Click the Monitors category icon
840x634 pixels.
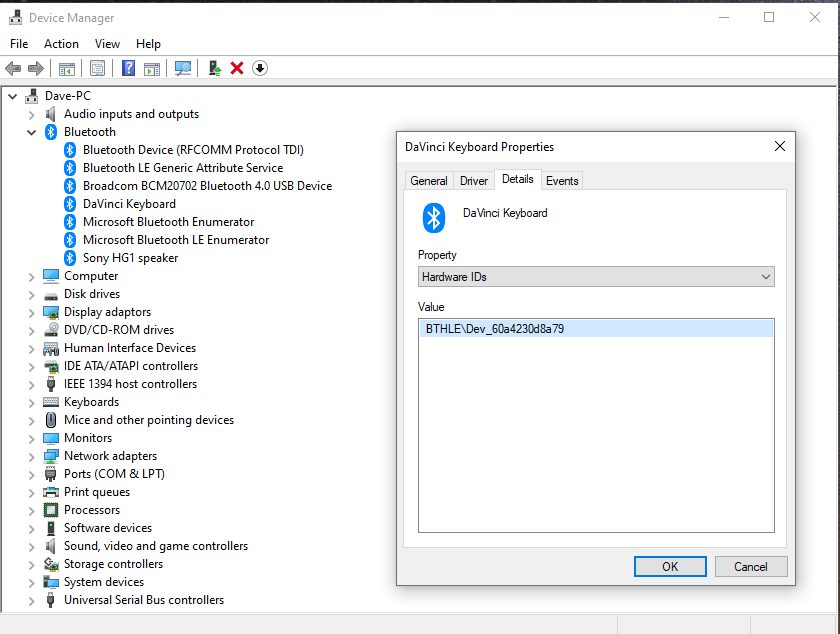(x=51, y=438)
